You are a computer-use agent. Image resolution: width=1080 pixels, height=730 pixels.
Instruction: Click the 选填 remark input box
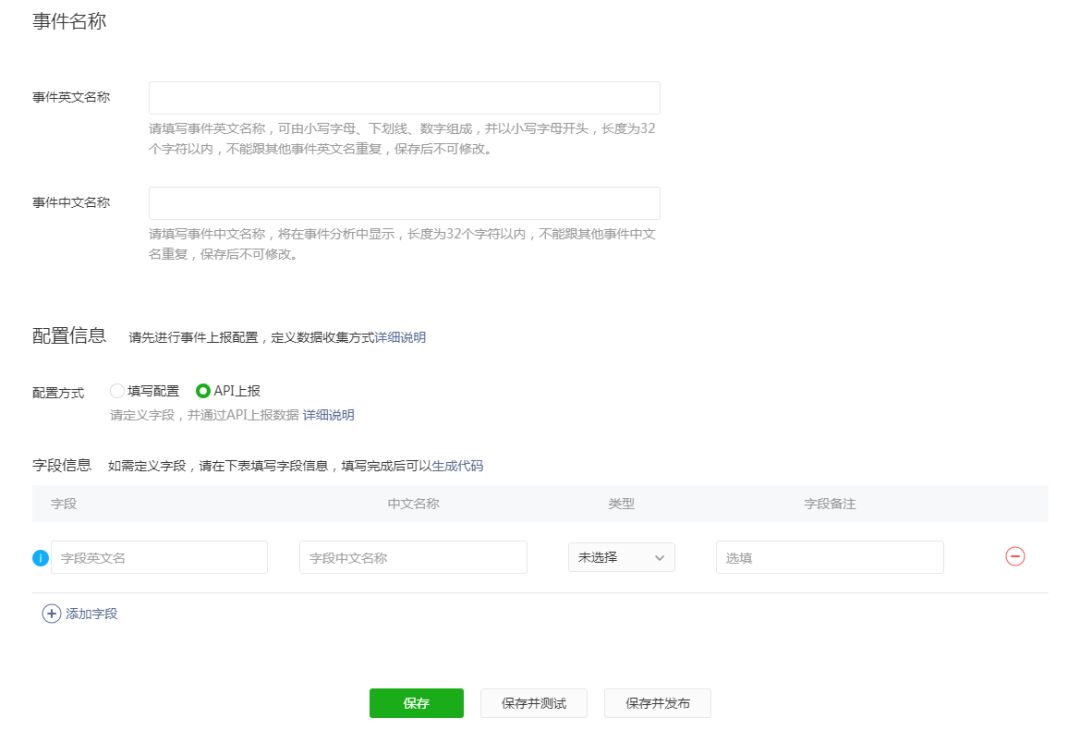pyautogui.click(x=829, y=557)
